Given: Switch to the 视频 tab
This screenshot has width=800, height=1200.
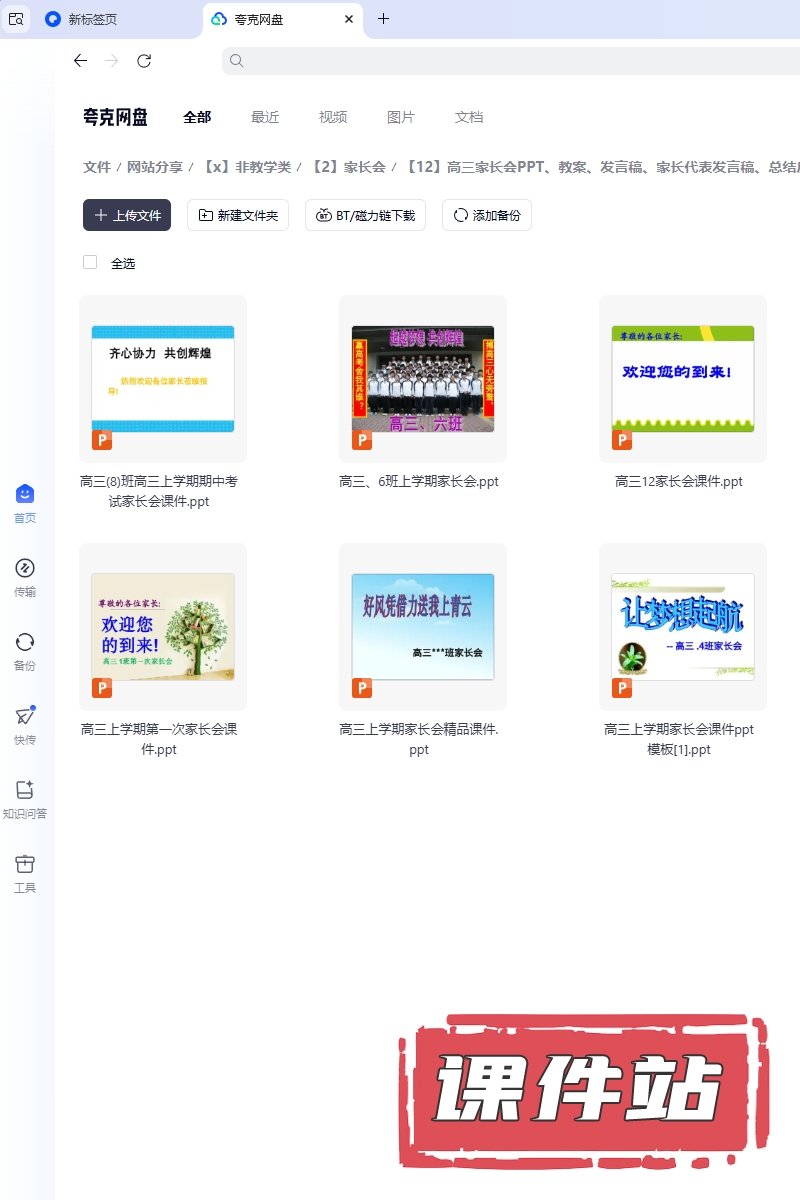Looking at the screenshot, I should pos(333,117).
